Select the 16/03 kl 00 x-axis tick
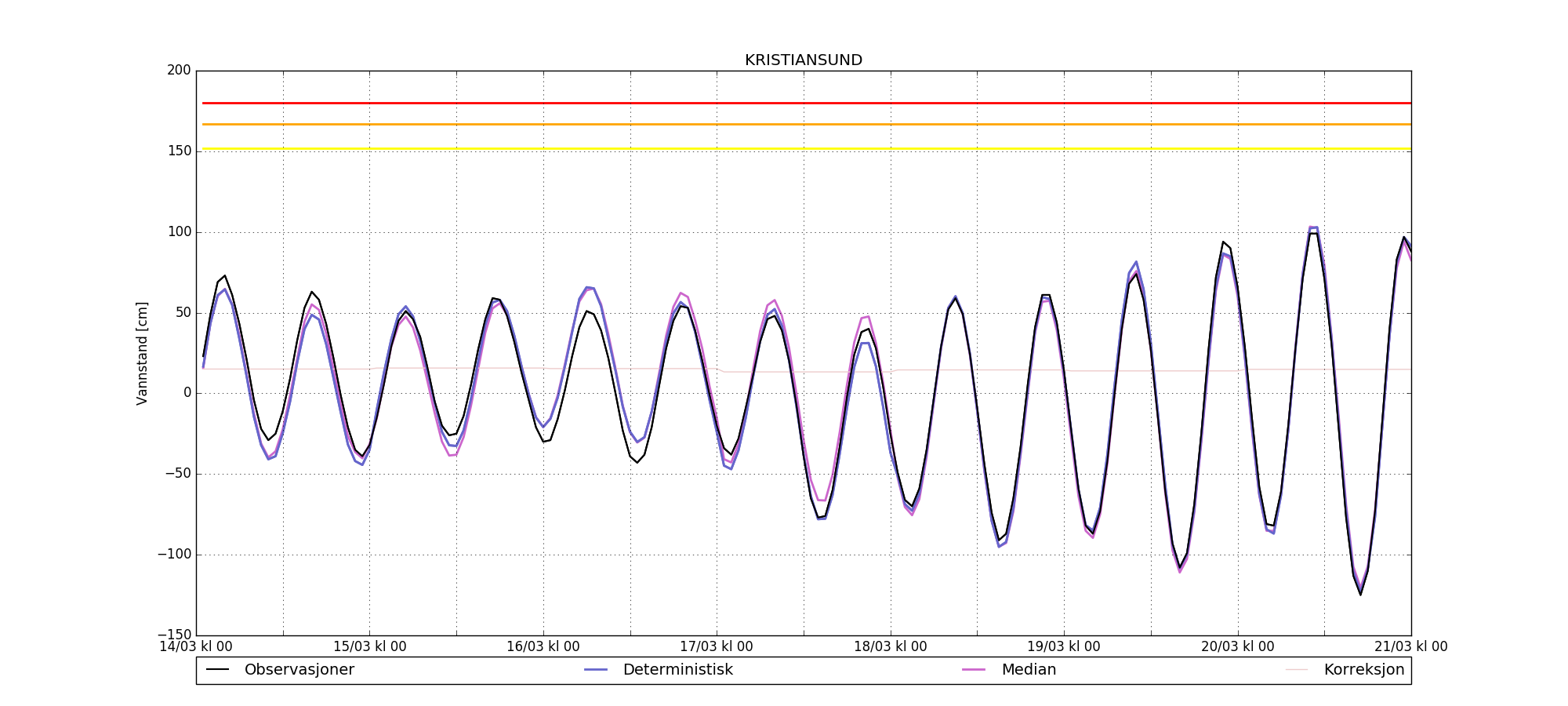 tap(543, 647)
